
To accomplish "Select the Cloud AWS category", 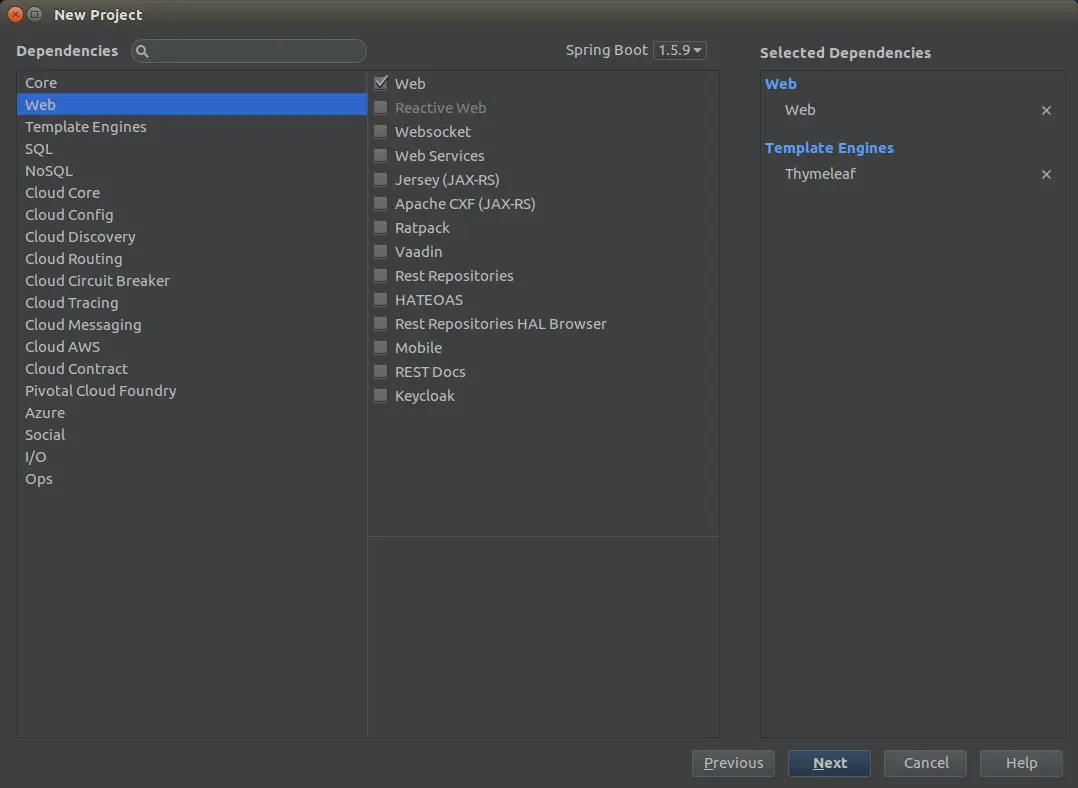I will point(192,347).
